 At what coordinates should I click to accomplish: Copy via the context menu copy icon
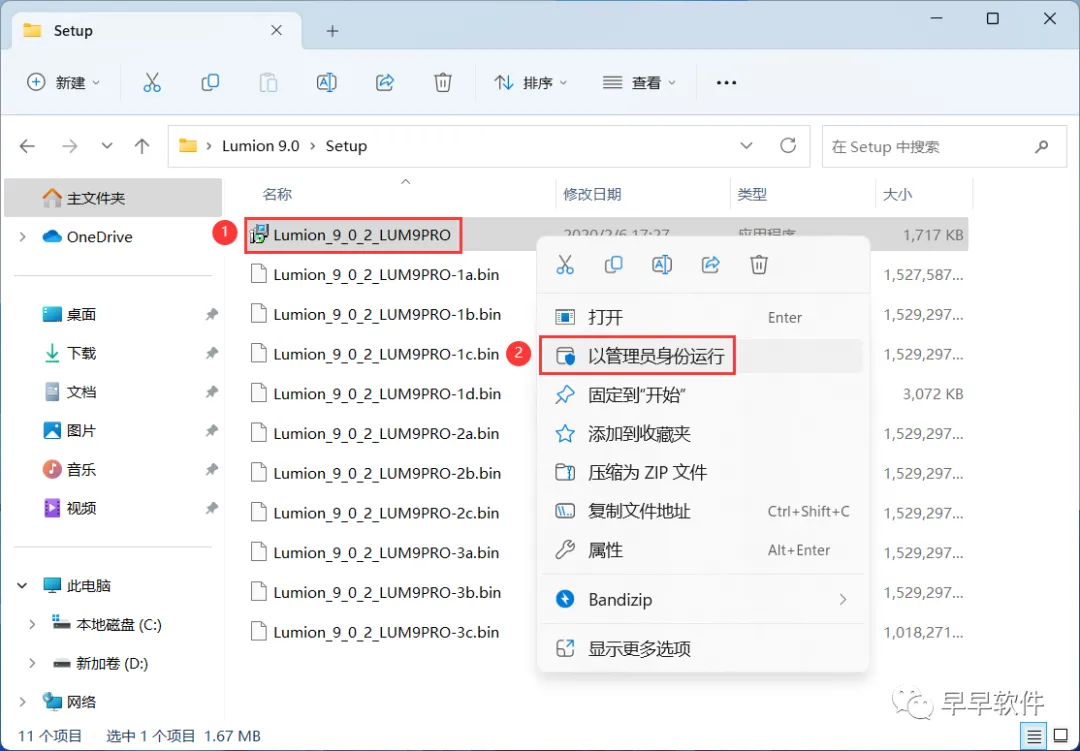click(x=613, y=265)
